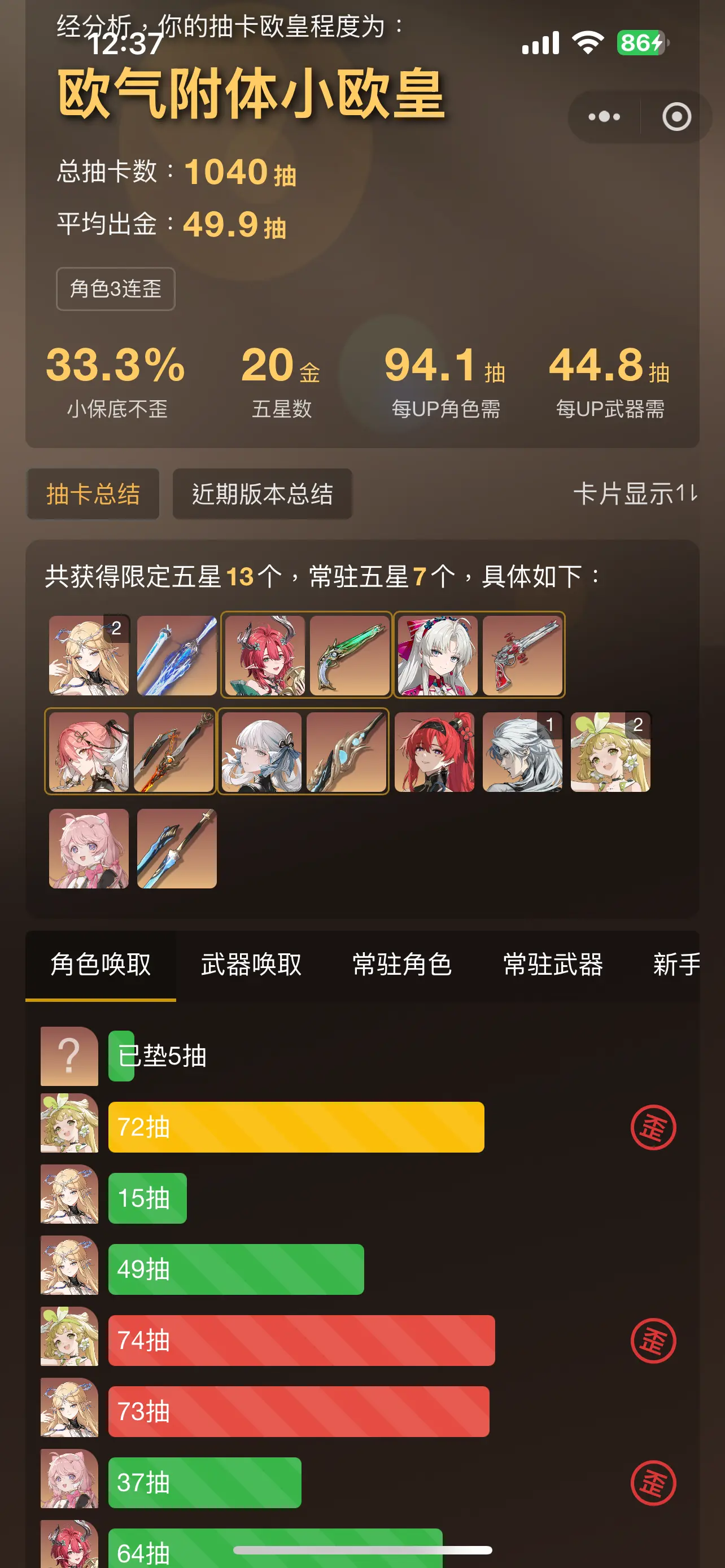The image size is (725, 1568).
Task: Open the 常驻武器 tab
Action: tap(553, 965)
